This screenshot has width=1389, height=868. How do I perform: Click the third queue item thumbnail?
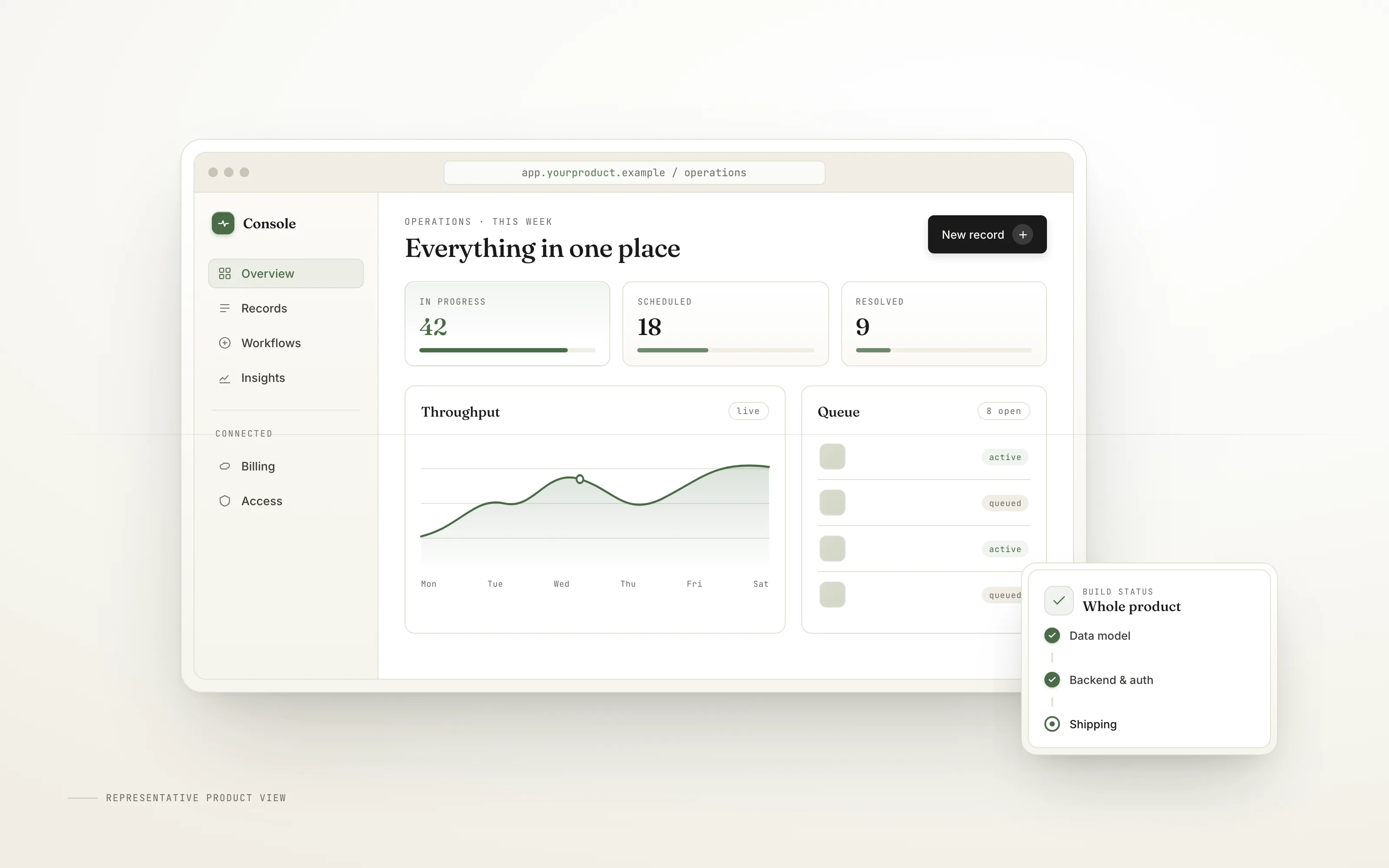tap(832, 548)
